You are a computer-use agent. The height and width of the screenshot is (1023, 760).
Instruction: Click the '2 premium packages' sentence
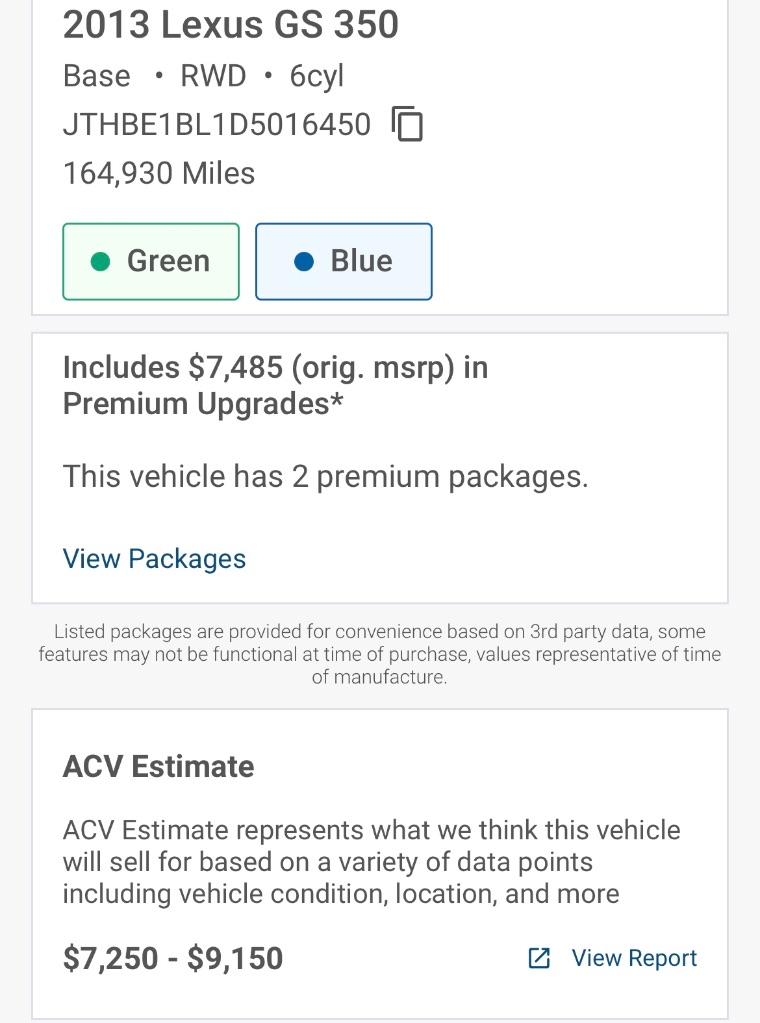click(325, 476)
